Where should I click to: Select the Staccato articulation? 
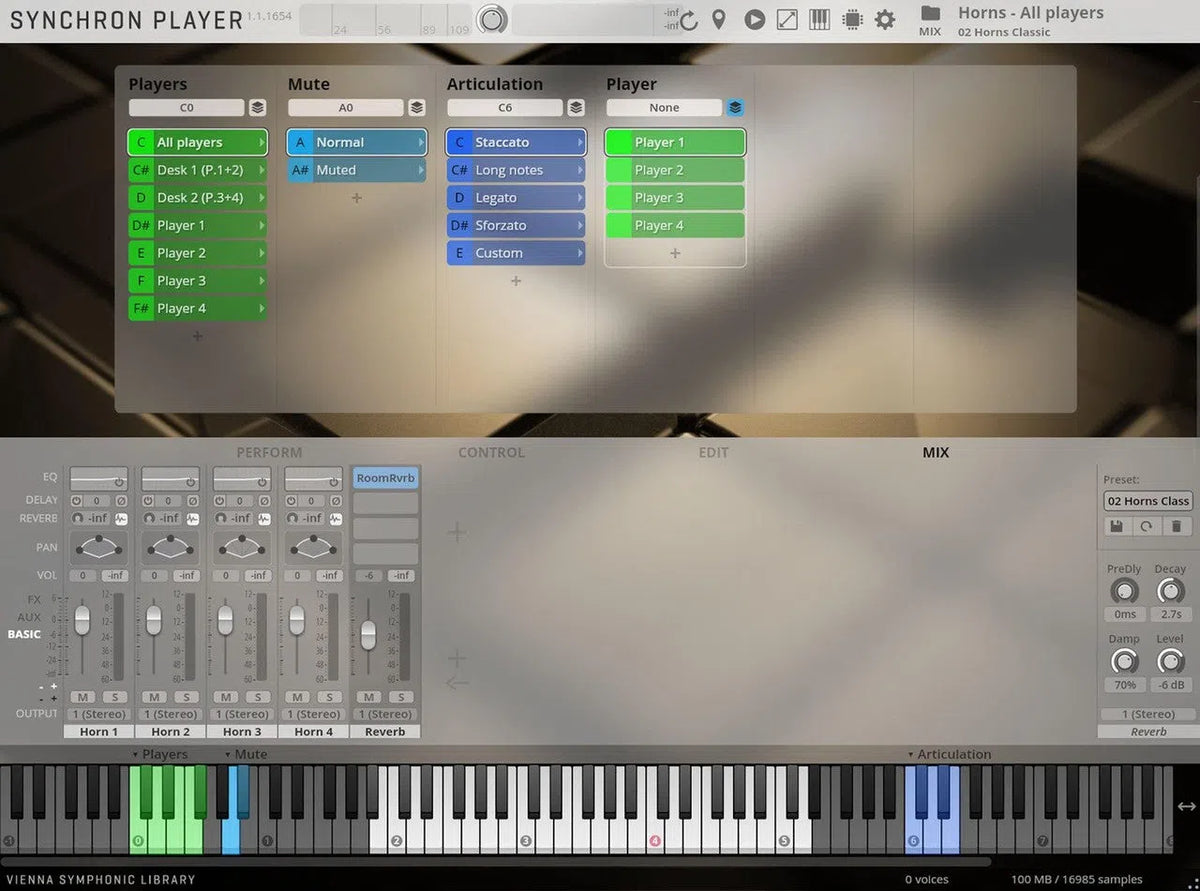515,142
